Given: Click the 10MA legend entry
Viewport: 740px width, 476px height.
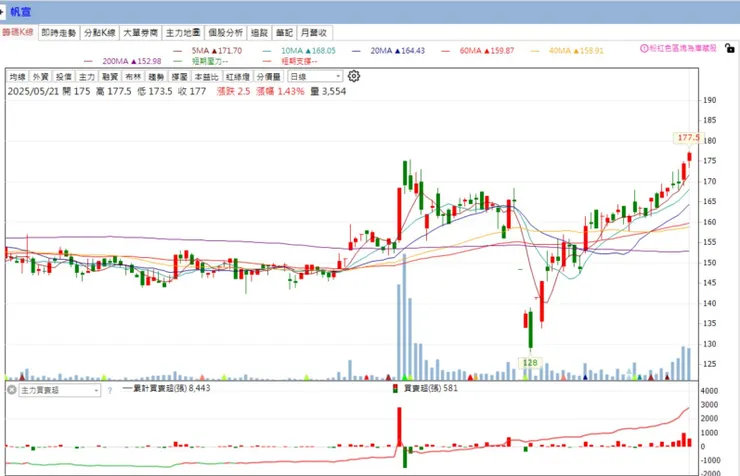Looking at the screenshot, I should click(x=299, y=50).
